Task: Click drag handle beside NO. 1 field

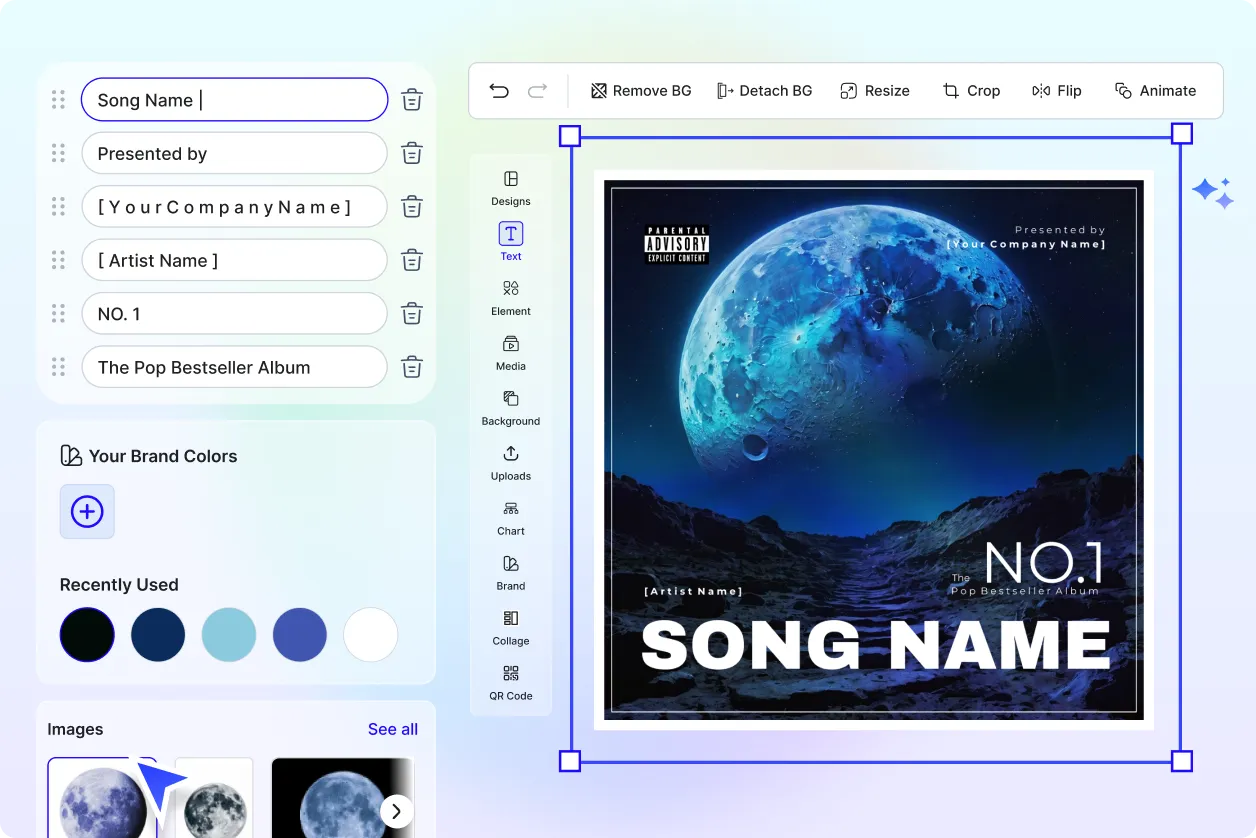Action: 58,314
